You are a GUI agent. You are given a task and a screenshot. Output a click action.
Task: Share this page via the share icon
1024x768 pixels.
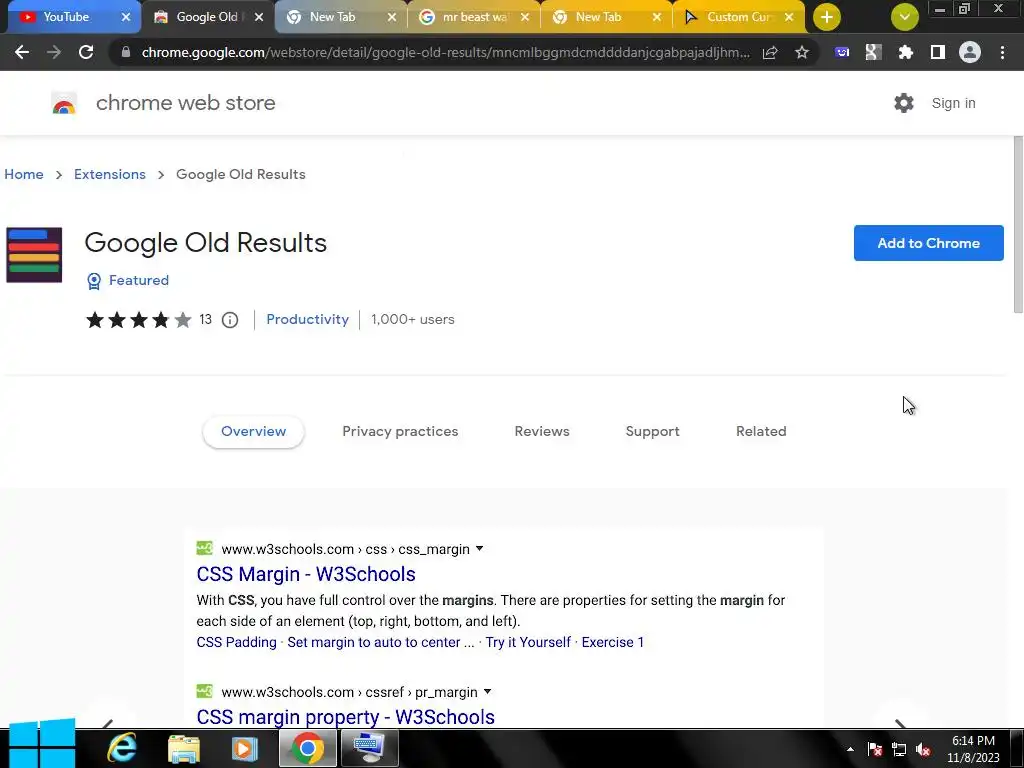click(x=770, y=52)
